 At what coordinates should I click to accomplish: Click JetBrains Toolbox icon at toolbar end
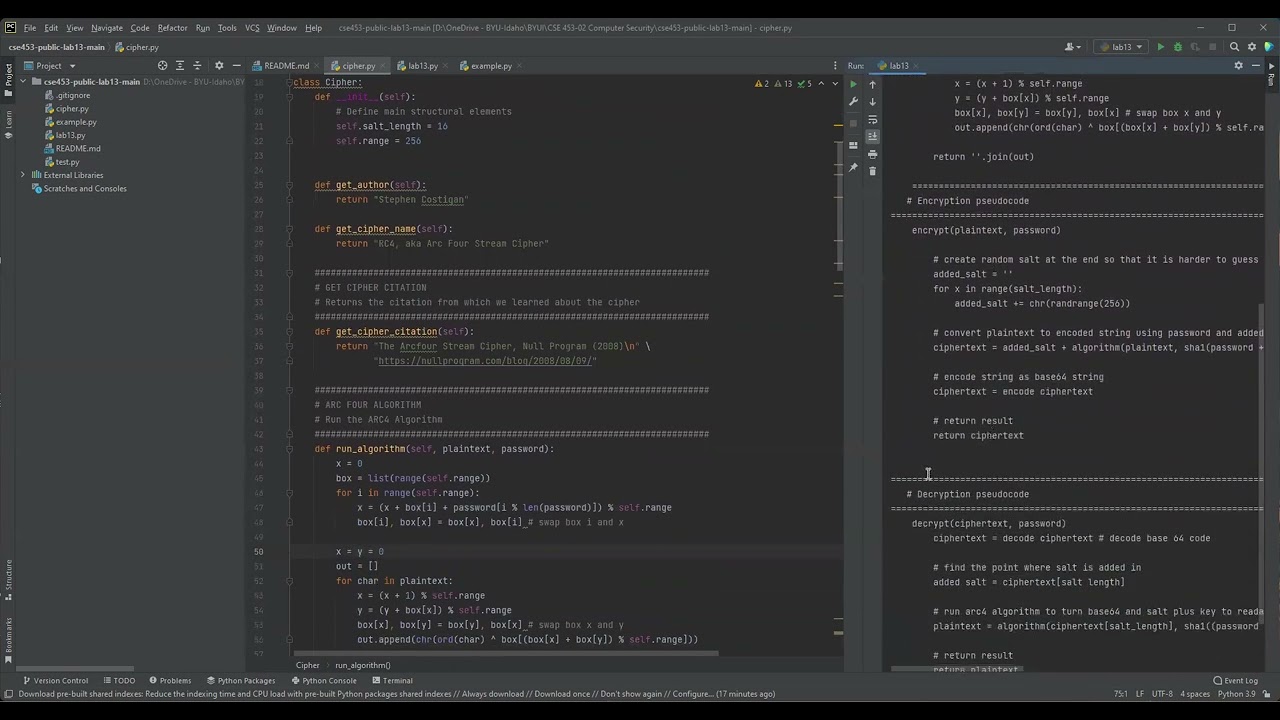pos(1267,47)
